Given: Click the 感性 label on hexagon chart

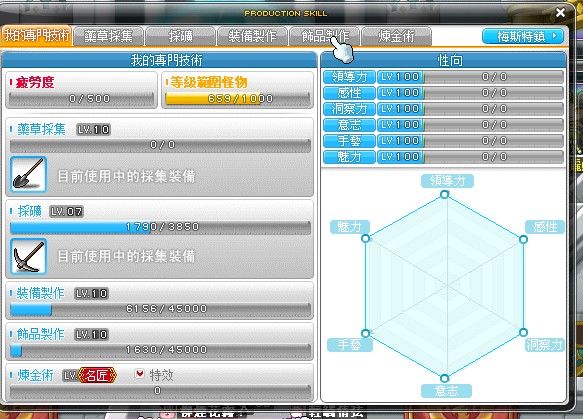Looking at the screenshot, I should (545, 227).
